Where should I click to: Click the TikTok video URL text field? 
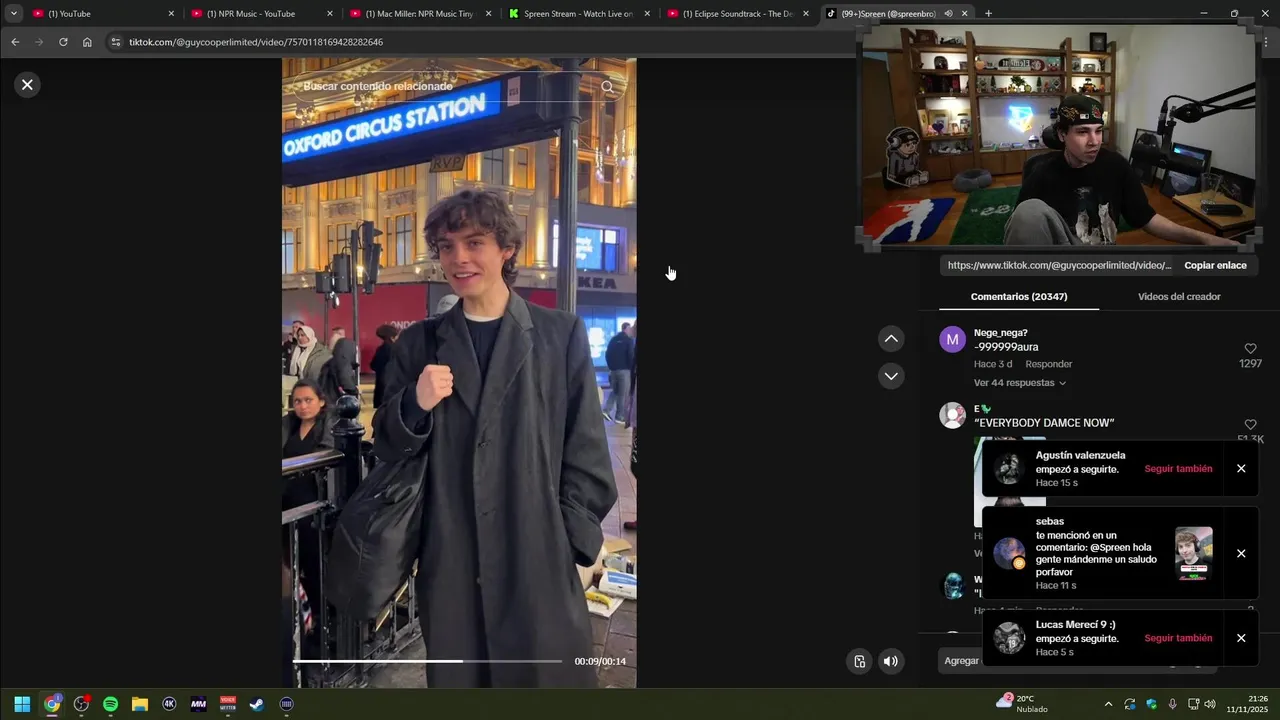tap(1059, 265)
